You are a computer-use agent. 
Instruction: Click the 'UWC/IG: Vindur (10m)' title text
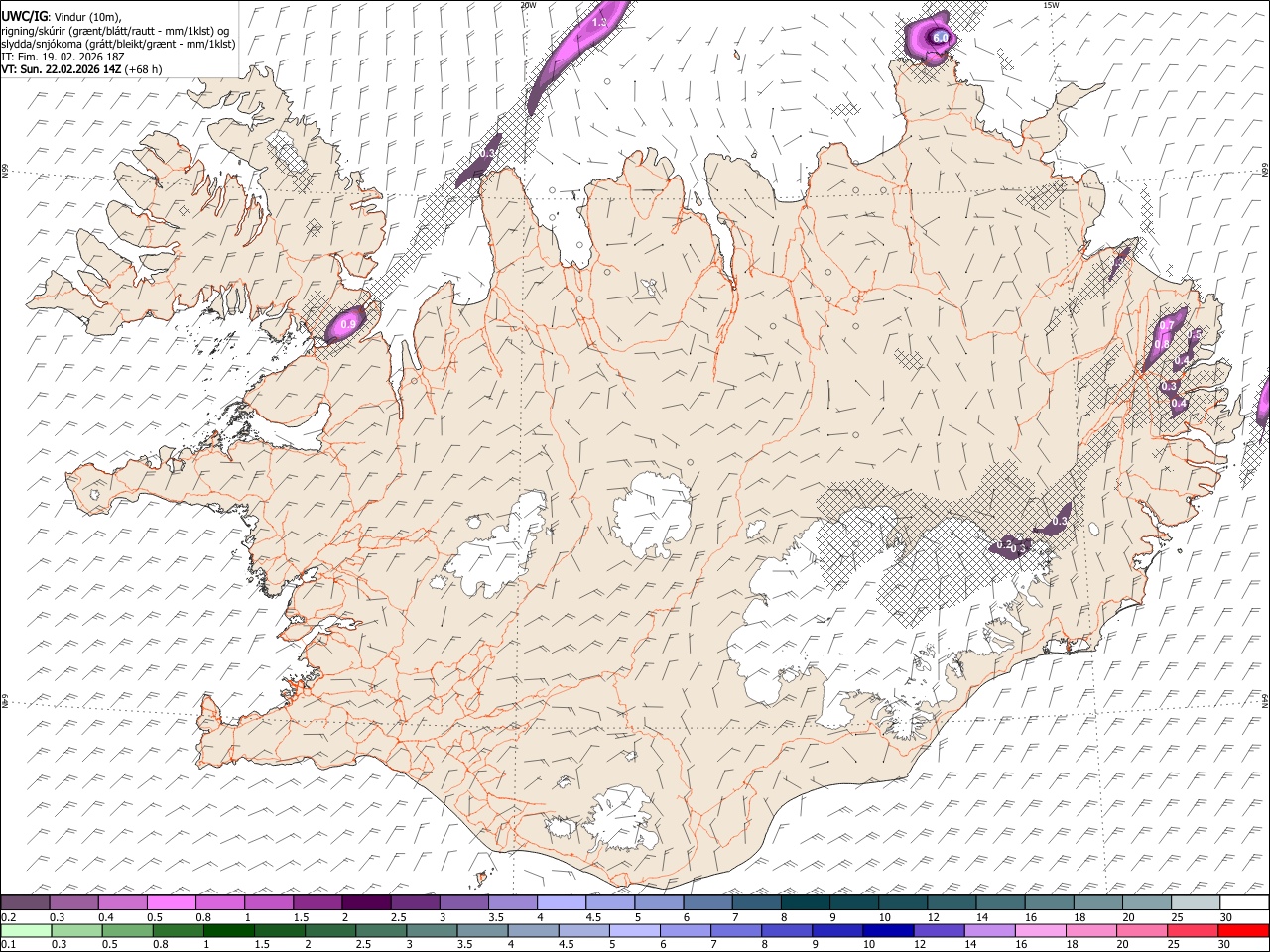tap(62, 16)
